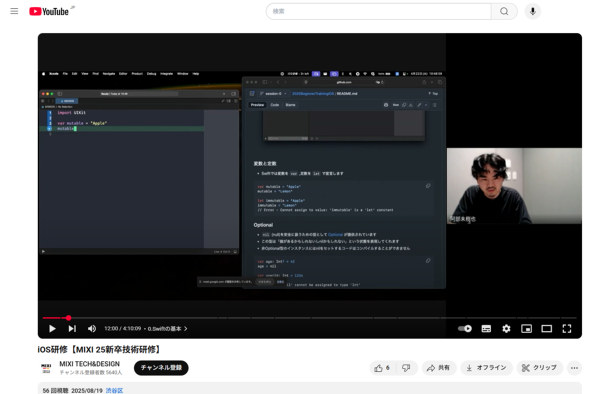Screen dimensions: 590x394
Task: Toggle theater mode
Action: (547, 329)
